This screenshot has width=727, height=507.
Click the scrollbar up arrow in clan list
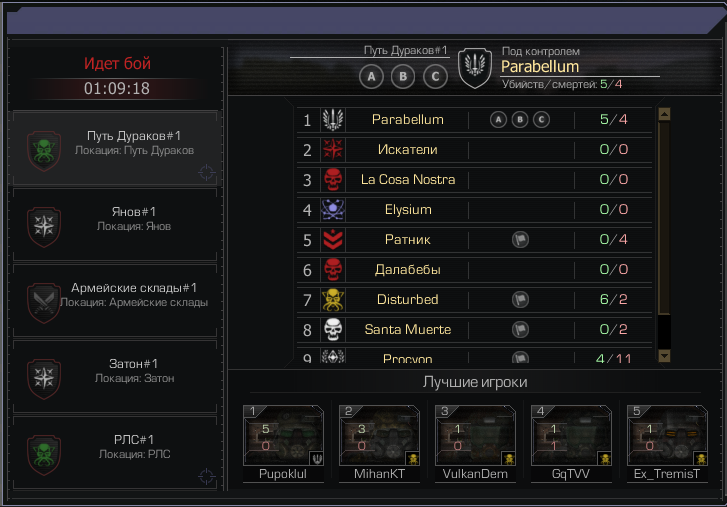664,114
